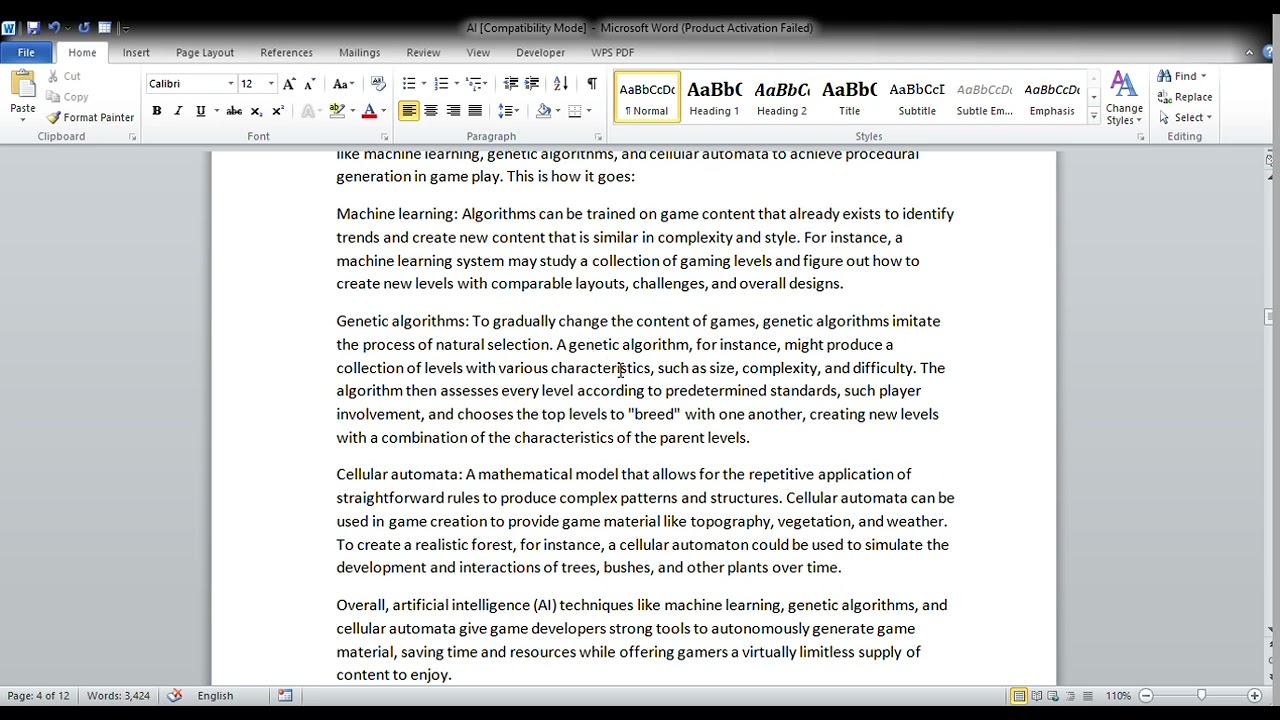Decrease the paragraph indent
Image resolution: width=1280 pixels, height=720 pixels.
511,84
